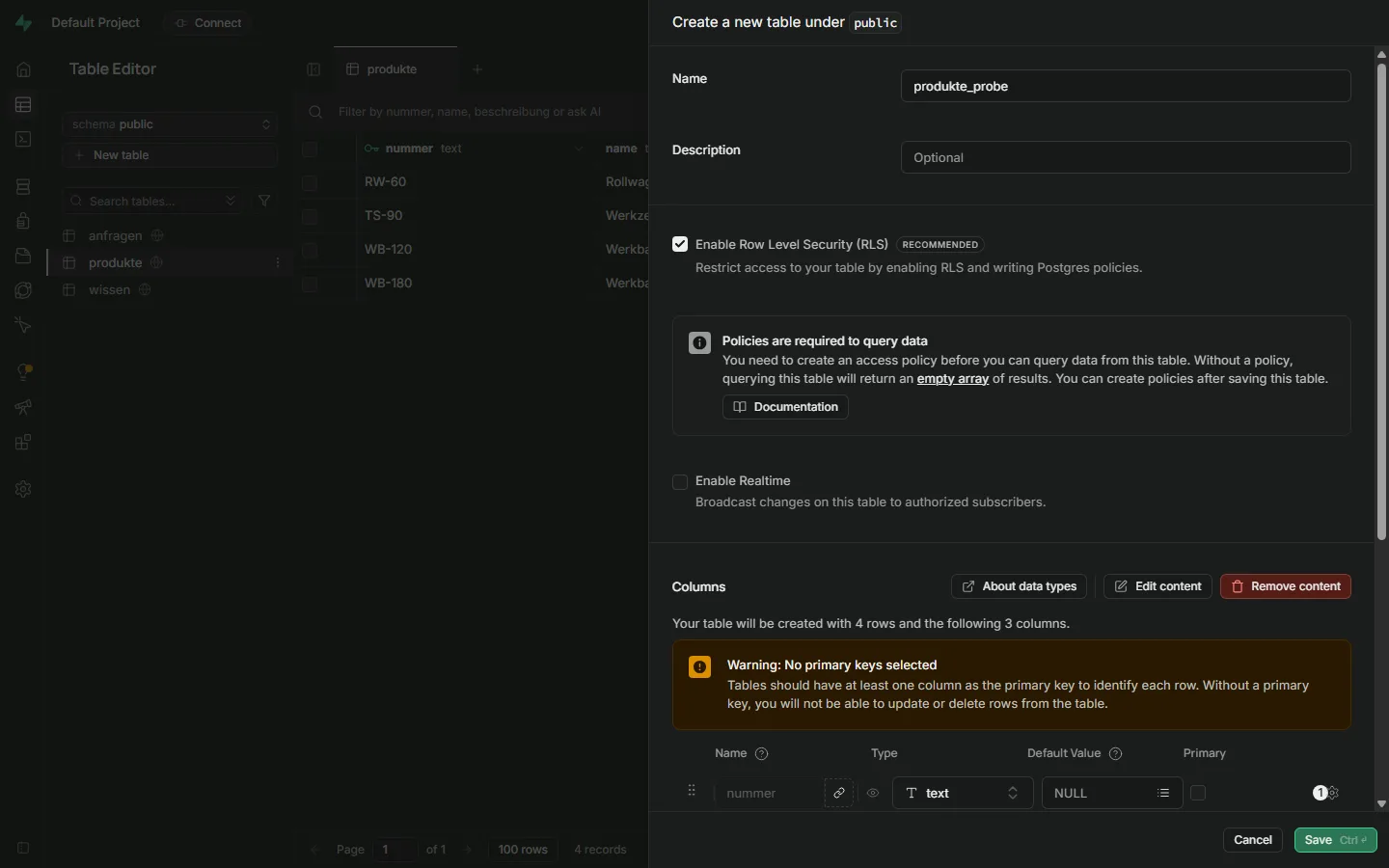Image resolution: width=1389 pixels, height=868 pixels.
Task: Click the eye icon next to the nummer column
Action: 873,793
